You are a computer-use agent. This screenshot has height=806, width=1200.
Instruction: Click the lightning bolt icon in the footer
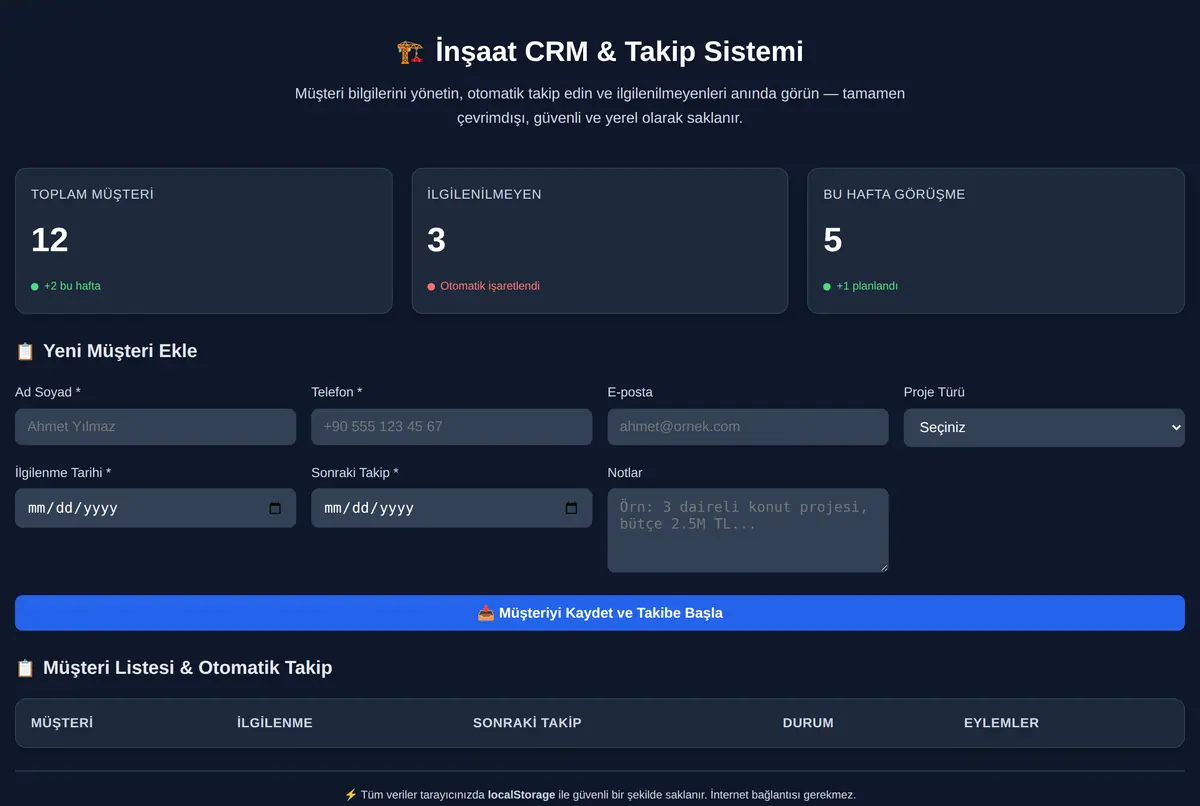pyautogui.click(x=350, y=795)
